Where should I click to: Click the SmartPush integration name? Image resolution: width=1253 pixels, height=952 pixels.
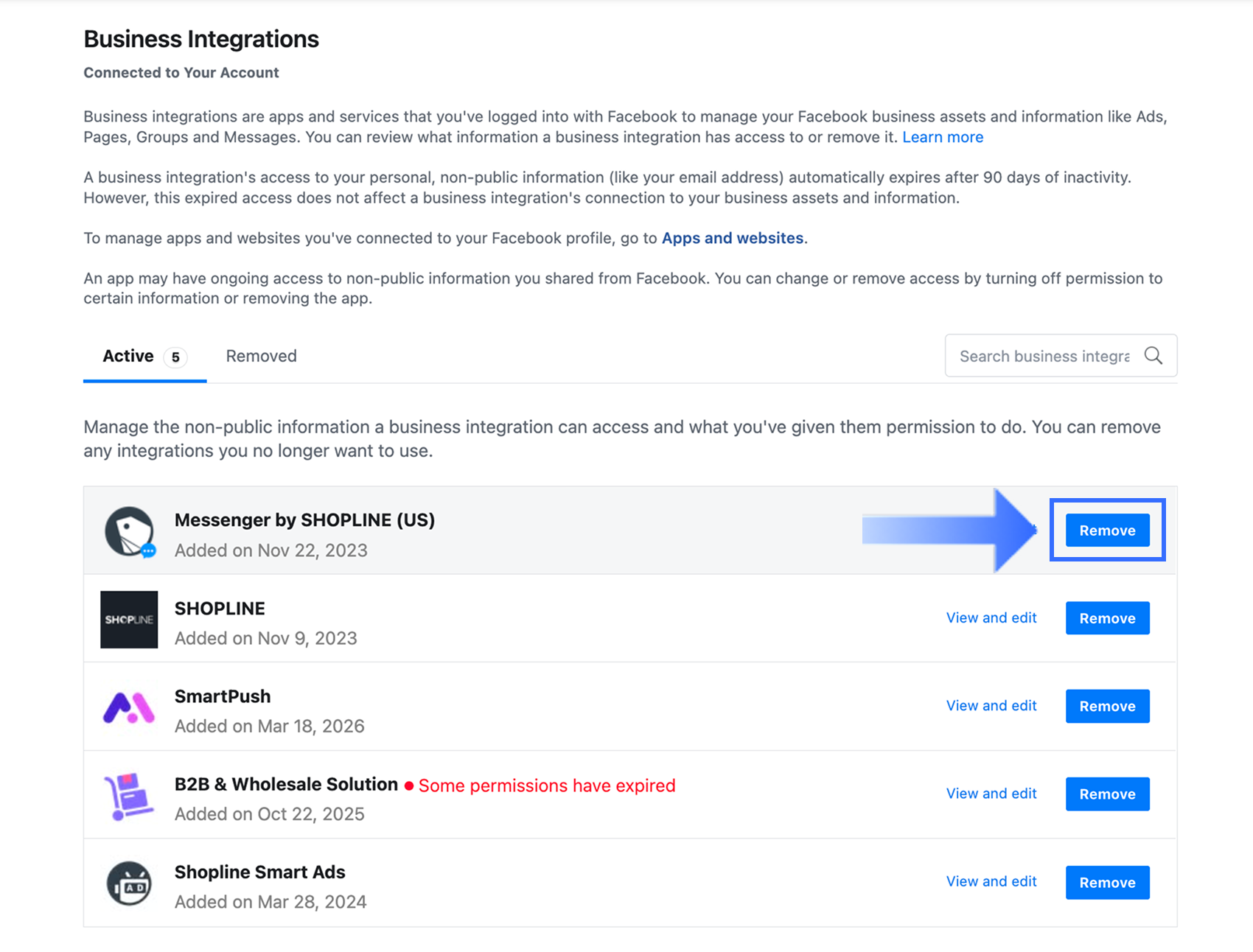[223, 696]
